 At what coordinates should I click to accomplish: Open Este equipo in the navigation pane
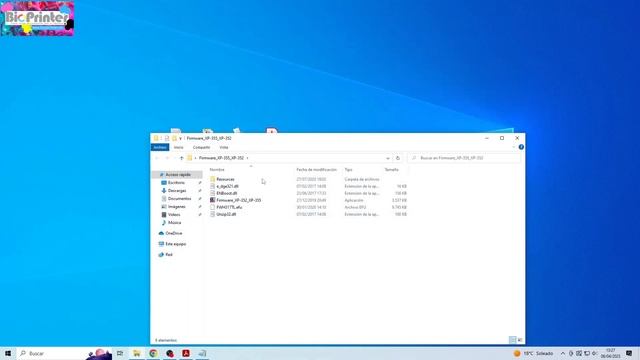(176, 244)
